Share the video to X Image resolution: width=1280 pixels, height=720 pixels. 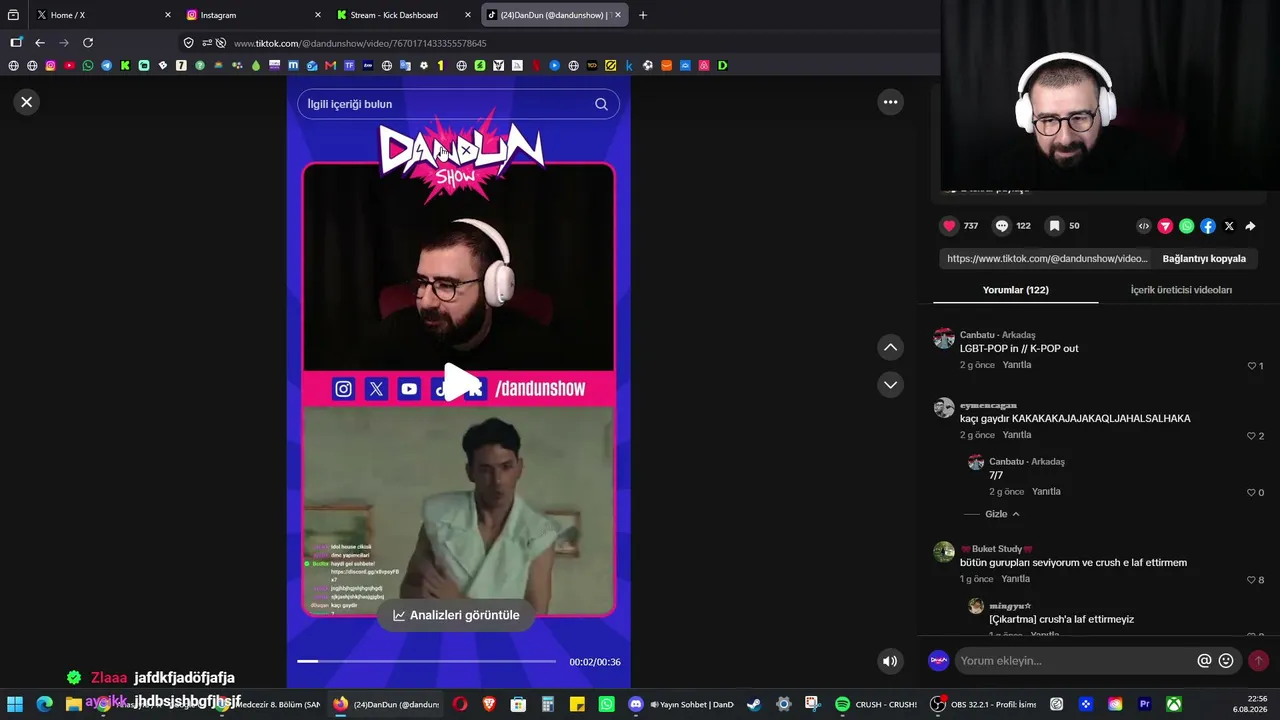[x=1229, y=226]
